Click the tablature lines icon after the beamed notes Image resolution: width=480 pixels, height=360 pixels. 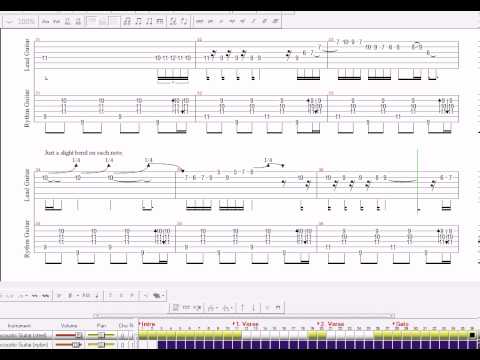tap(160, 21)
